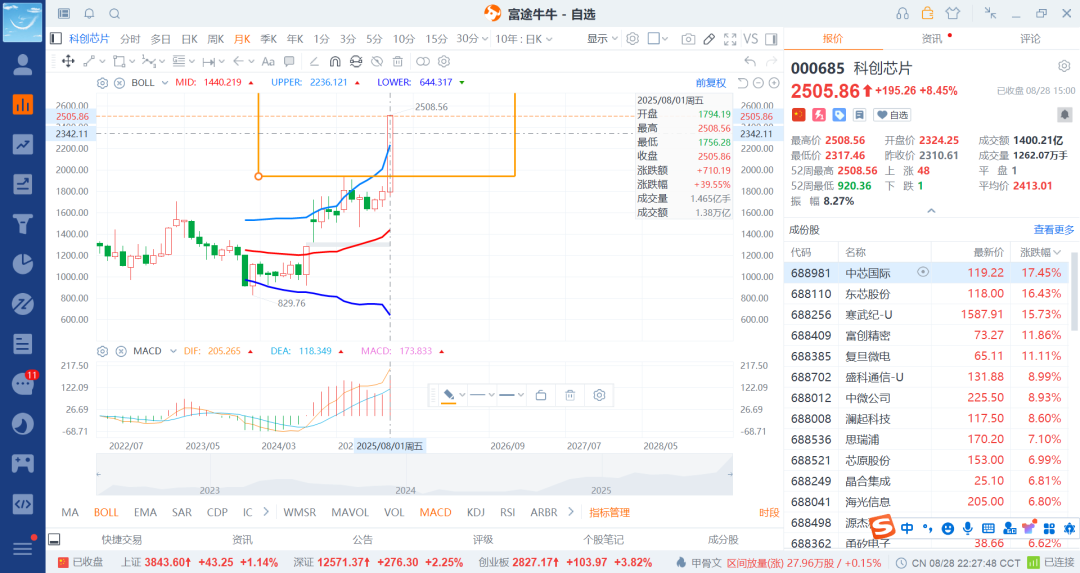Image resolution: width=1080 pixels, height=573 pixels.
Task: Open the orange bar-chart quotes sidebar icon
Action: (23, 104)
